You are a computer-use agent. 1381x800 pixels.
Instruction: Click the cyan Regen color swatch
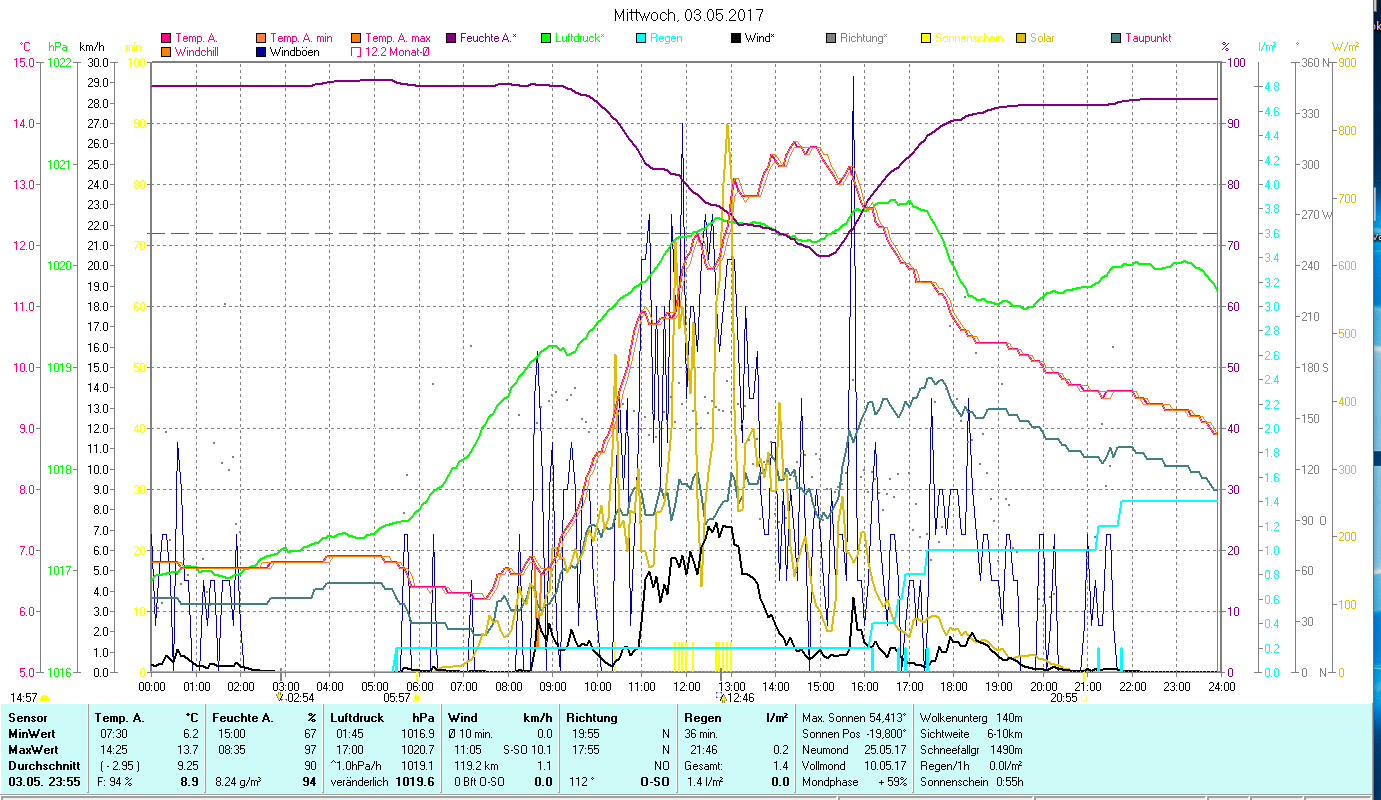click(x=641, y=39)
